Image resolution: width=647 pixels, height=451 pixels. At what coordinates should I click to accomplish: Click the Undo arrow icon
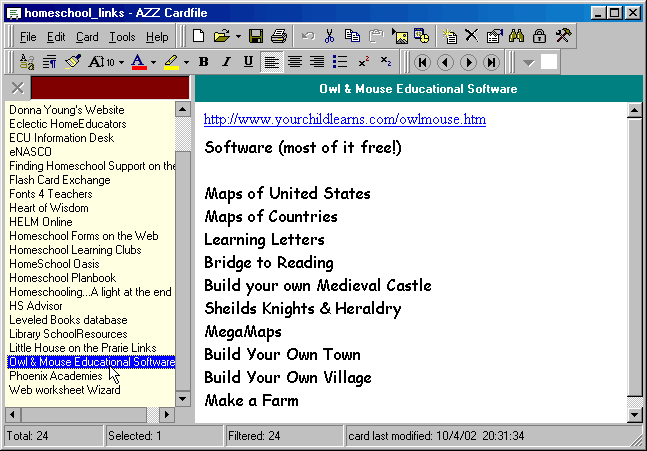[308, 36]
